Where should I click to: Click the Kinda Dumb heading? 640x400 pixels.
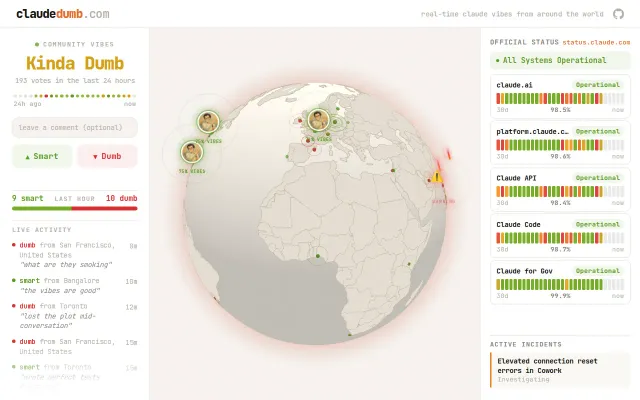pyautogui.click(x=75, y=63)
